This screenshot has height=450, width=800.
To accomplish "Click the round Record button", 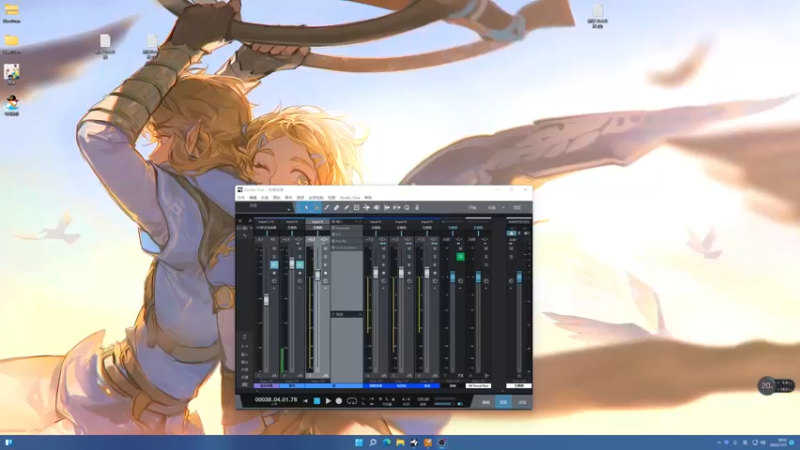I will tap(339, 401).
